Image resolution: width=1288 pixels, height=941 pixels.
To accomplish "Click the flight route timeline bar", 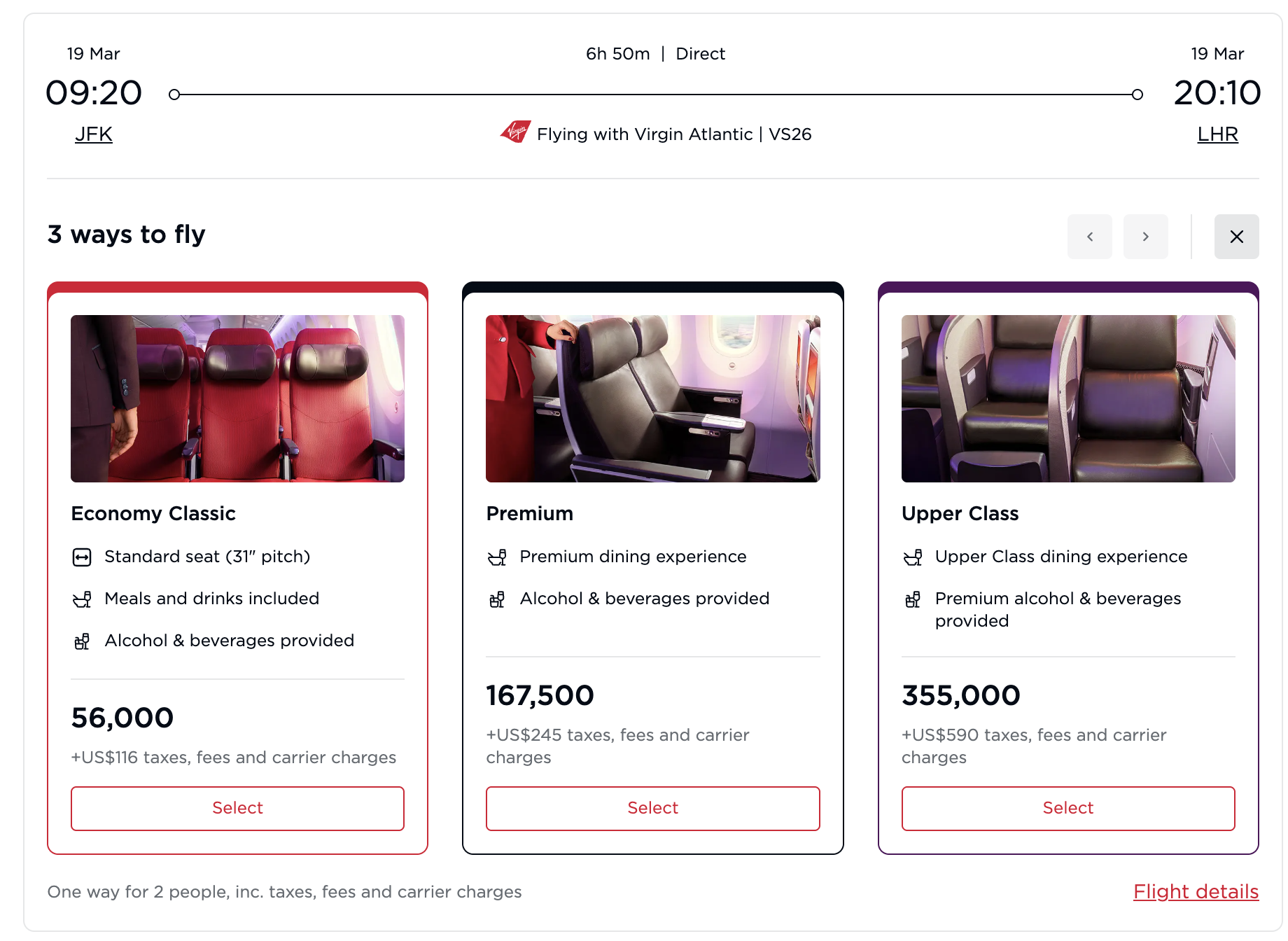I will [654, 92].
